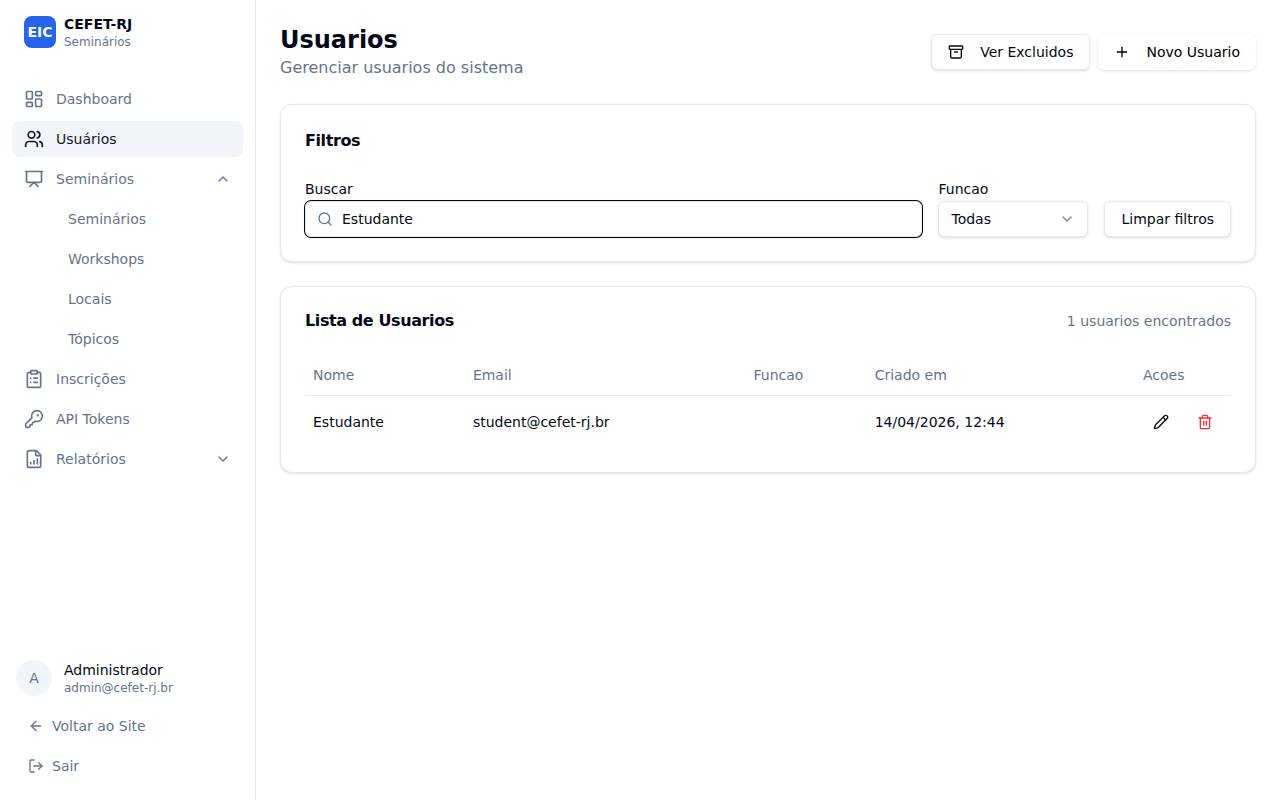
Task: Click the 1 usuarios encontrados count
Action: point(1149,321)
